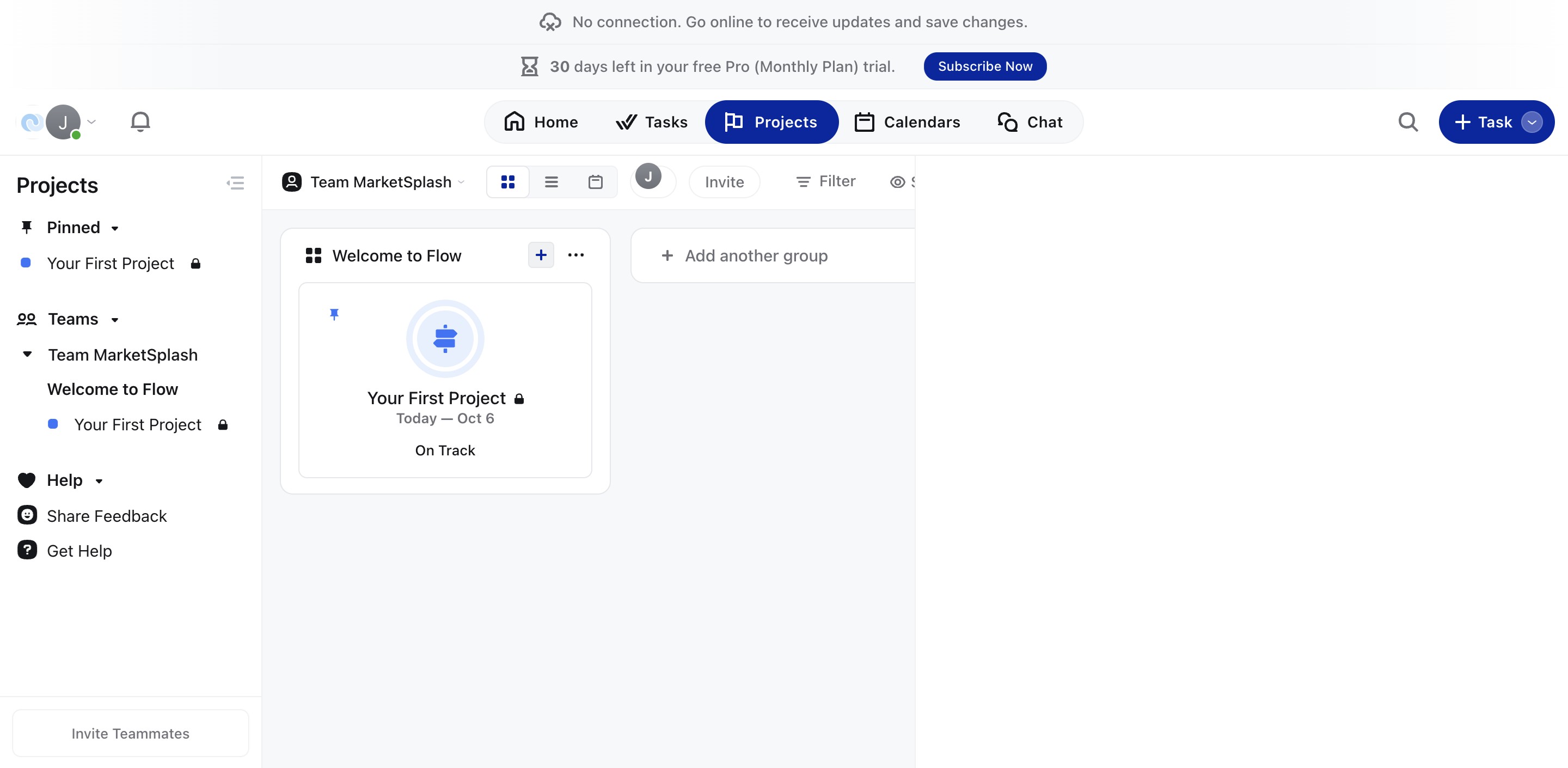Add project to Welcome to Flow group
This screenshot has width=1568, height=768.
pos(541,255)
